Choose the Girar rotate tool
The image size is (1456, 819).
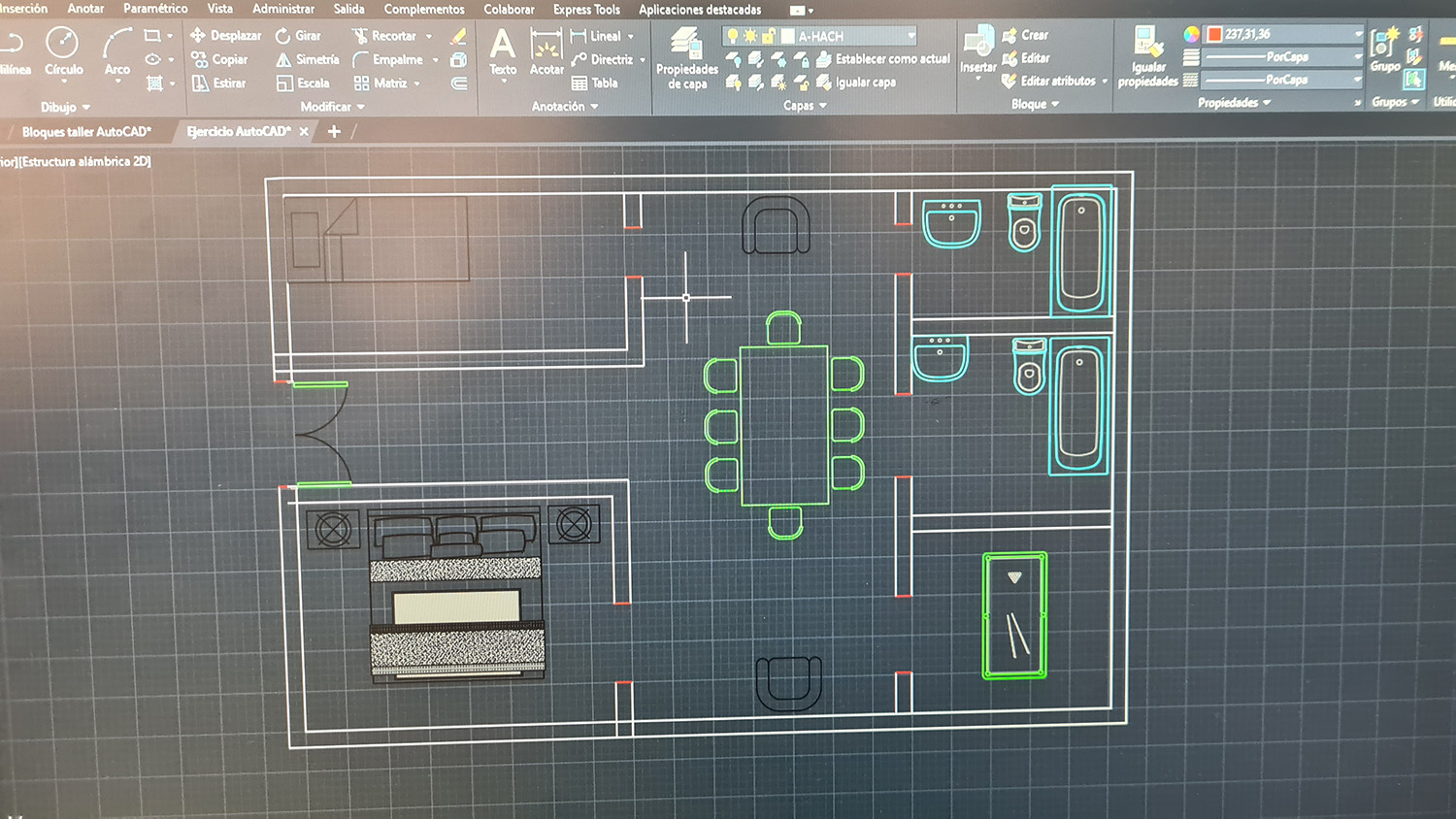[298, 36]
